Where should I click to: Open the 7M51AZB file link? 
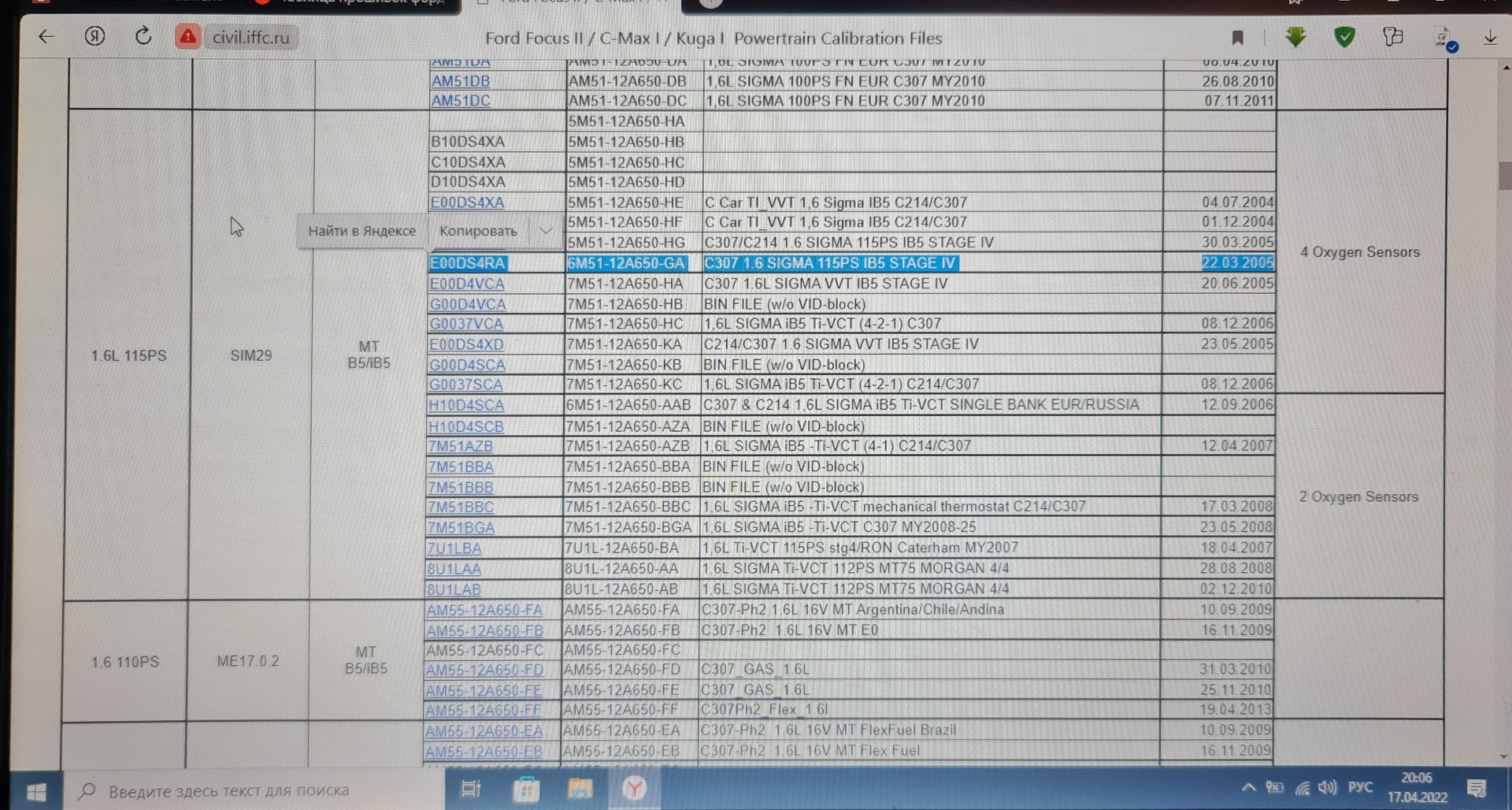[x=461, y=446]
